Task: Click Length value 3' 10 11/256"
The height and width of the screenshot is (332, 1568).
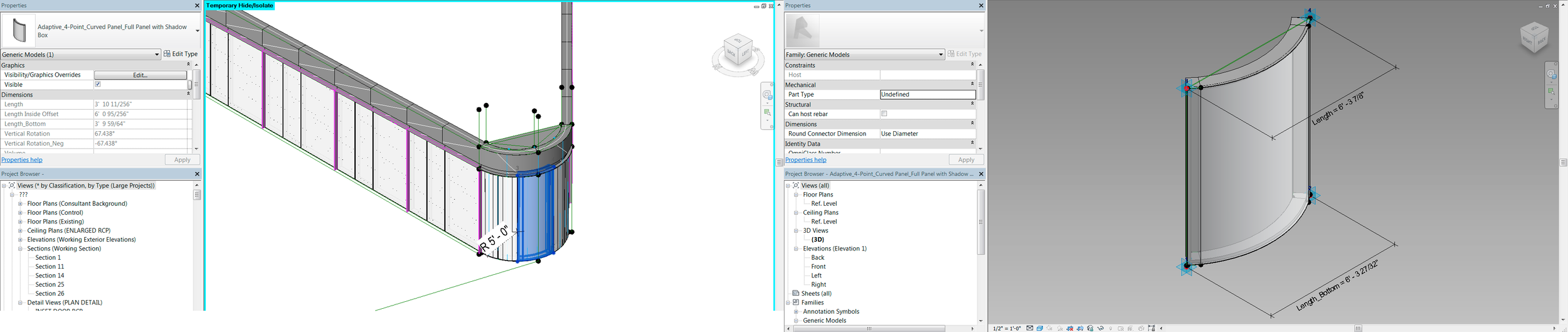Action: tap(140, 104)
